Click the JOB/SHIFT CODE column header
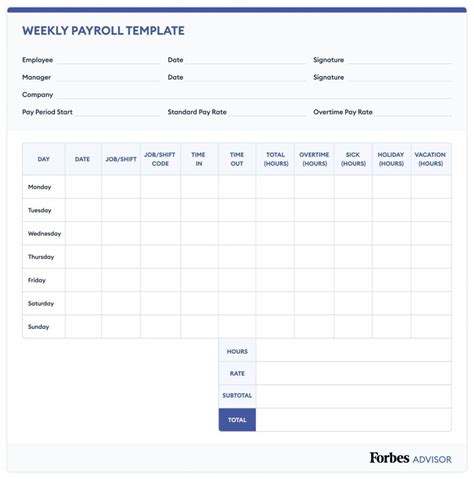The height and width of the screenshot is (479, 474). point(160,159)
